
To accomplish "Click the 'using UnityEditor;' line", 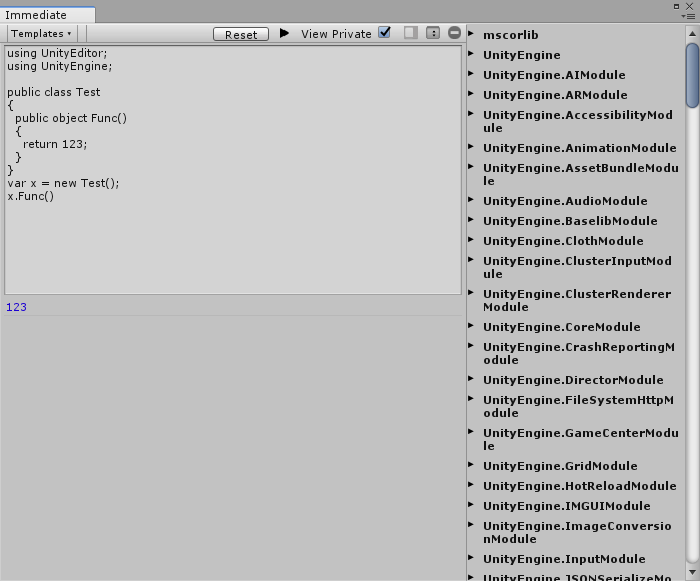I will pyautogui.click(x=57, y=53).
